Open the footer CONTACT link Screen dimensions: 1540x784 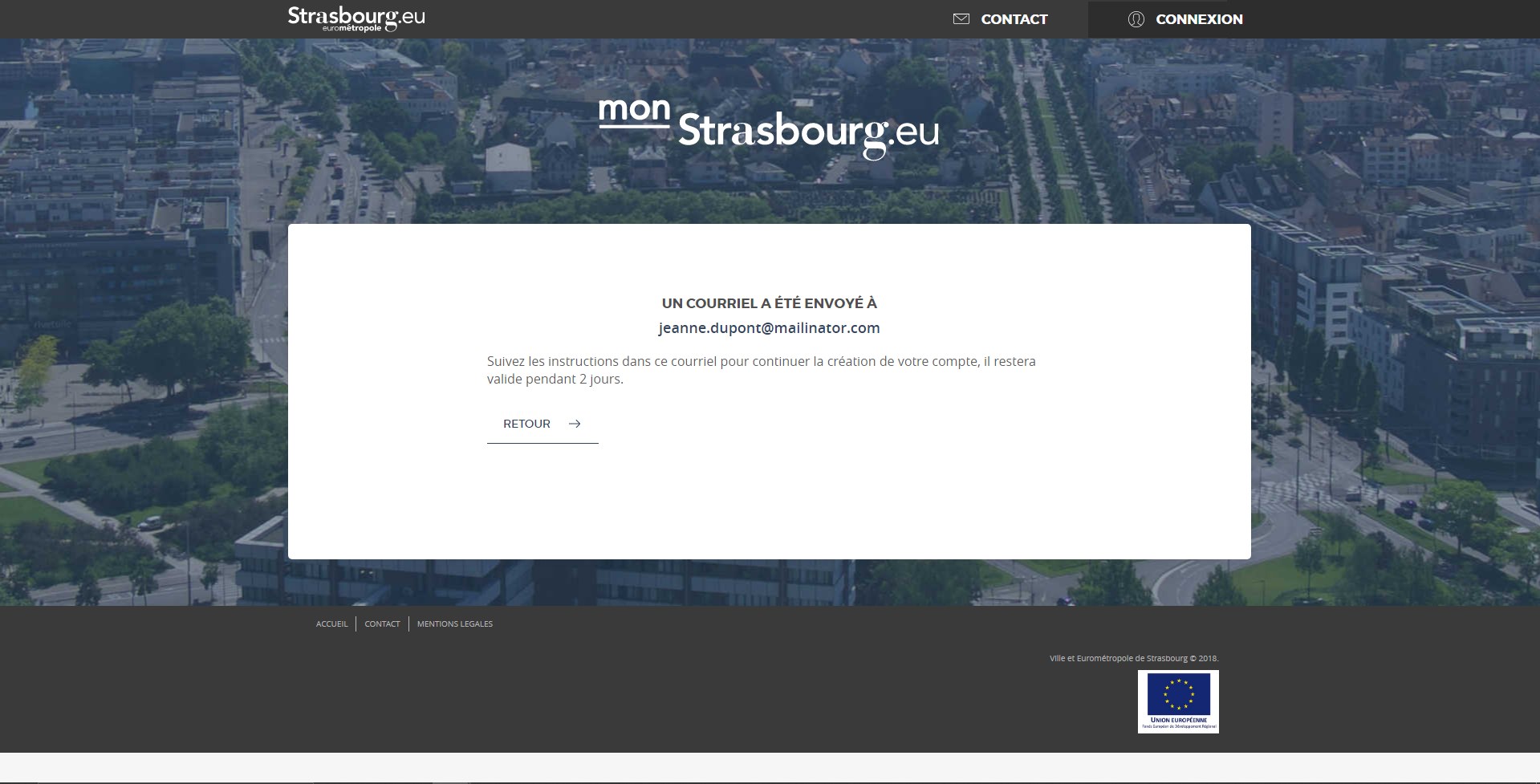(x=382, y=624)
